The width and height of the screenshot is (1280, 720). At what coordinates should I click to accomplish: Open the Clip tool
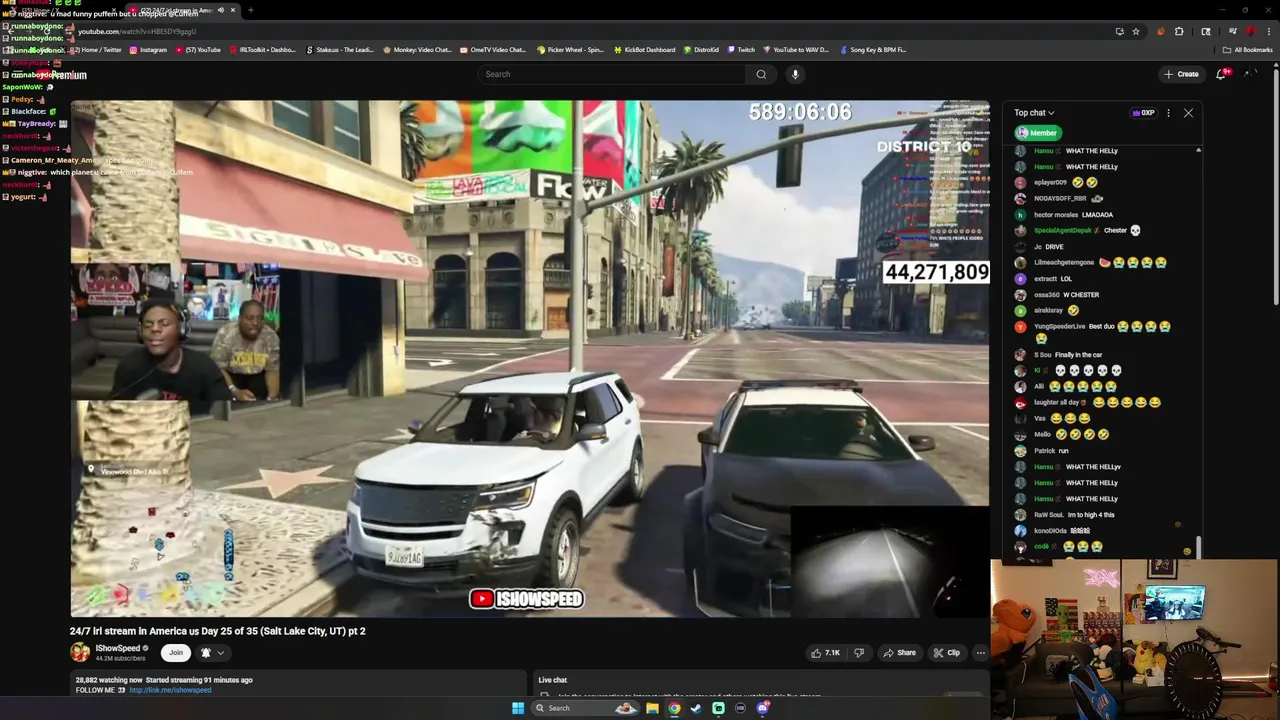pyautogui.click(x=946, y=653)
